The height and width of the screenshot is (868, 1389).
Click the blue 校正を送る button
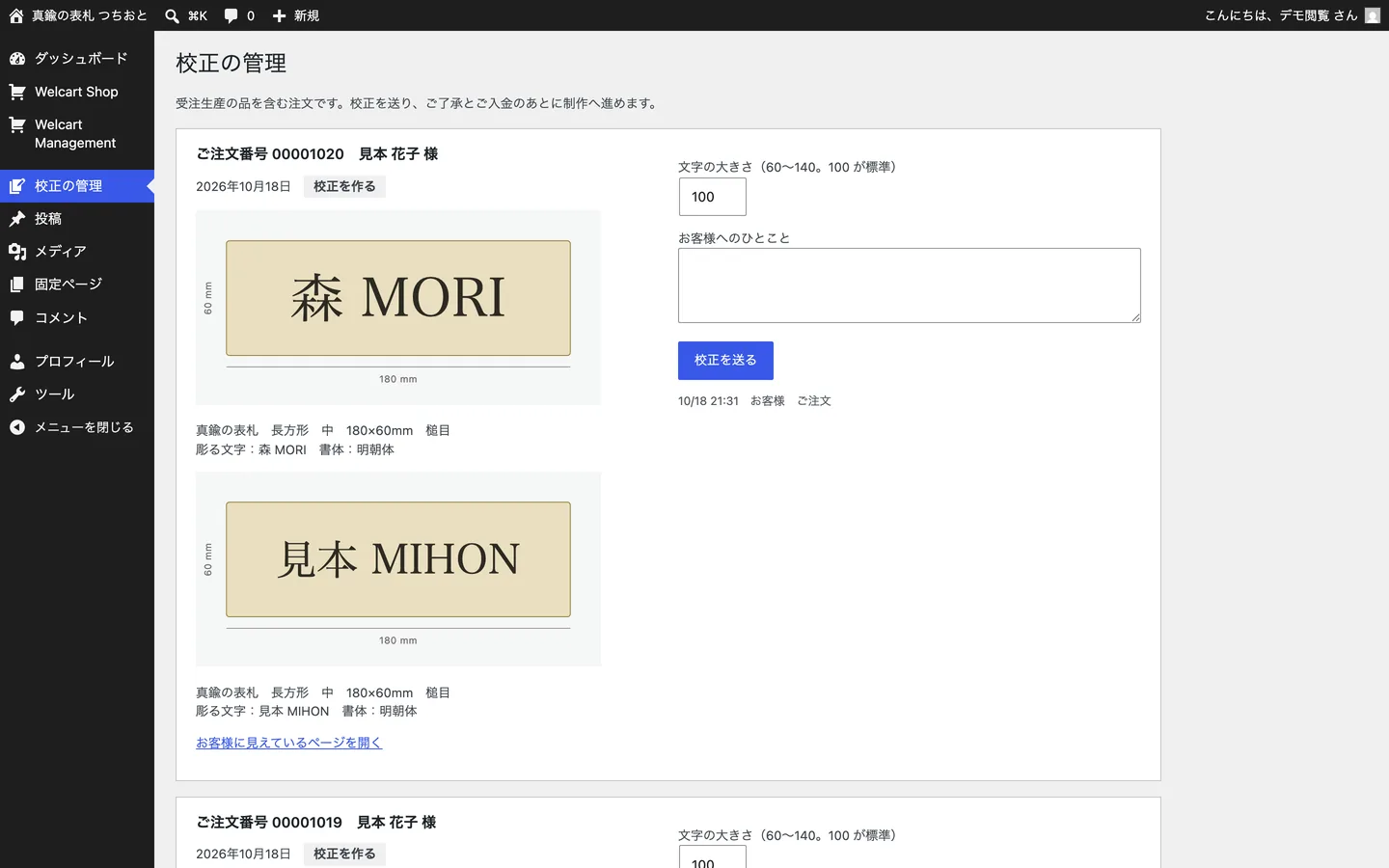pyautogui.click(x=725, y=360)
